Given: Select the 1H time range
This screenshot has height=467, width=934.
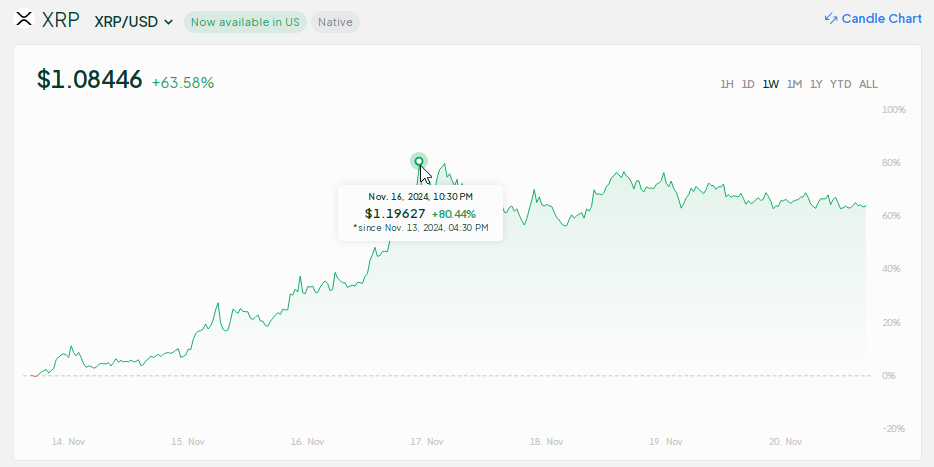Looking at the screenshot, I should [x=727, y=84].
